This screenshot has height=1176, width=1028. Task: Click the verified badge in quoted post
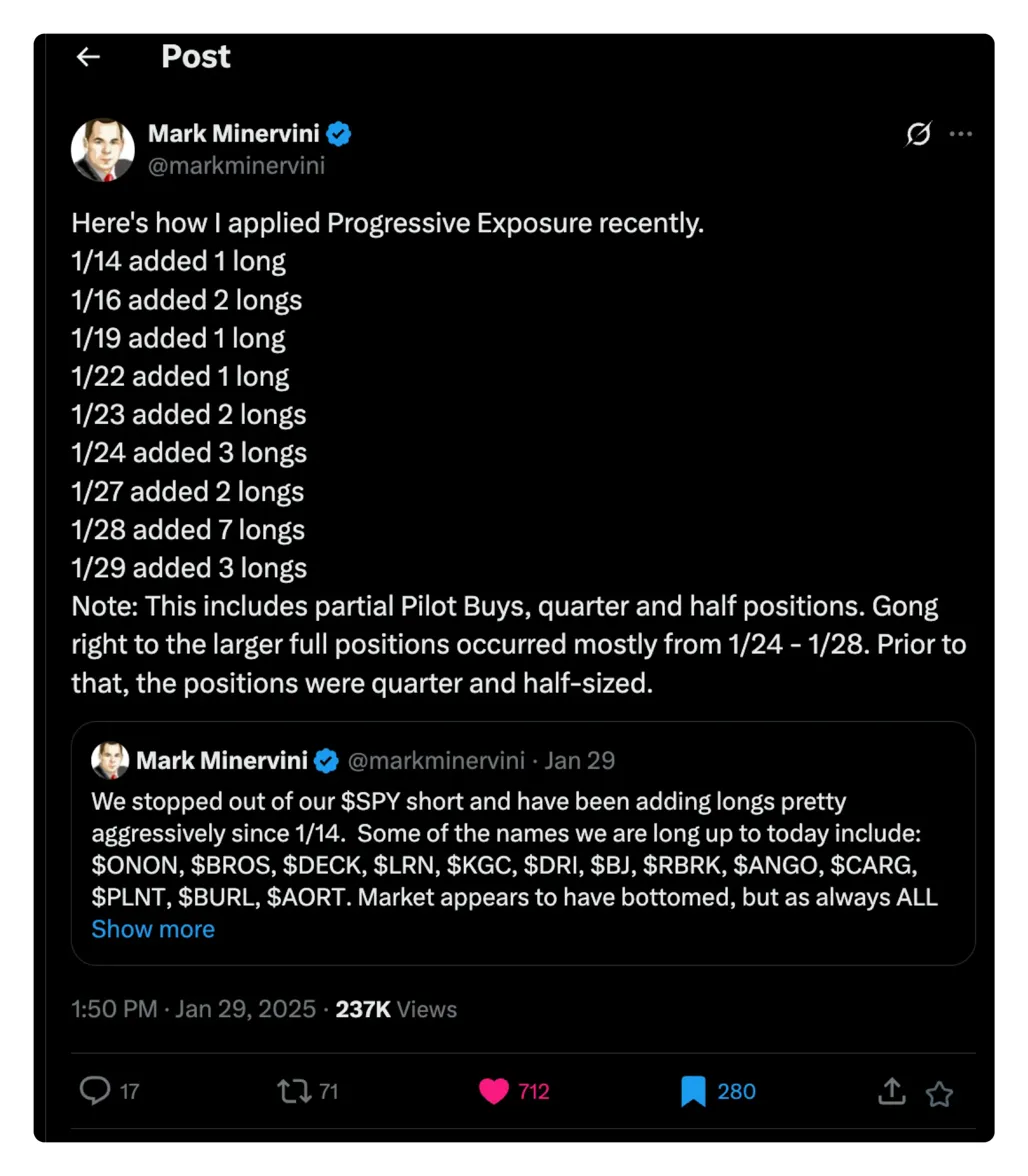point(326,761)
